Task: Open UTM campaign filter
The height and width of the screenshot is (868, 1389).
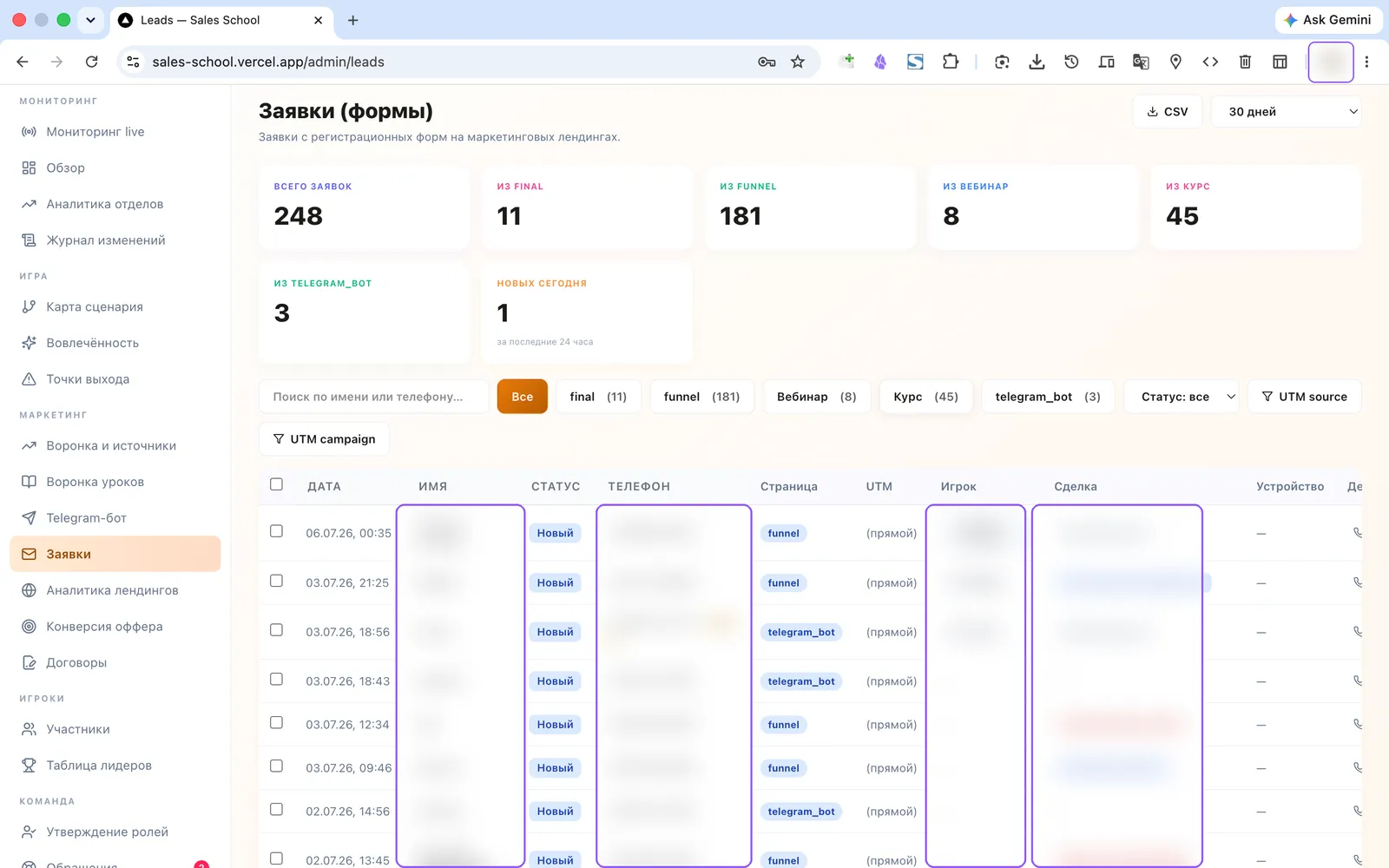Action: point(324,439)
